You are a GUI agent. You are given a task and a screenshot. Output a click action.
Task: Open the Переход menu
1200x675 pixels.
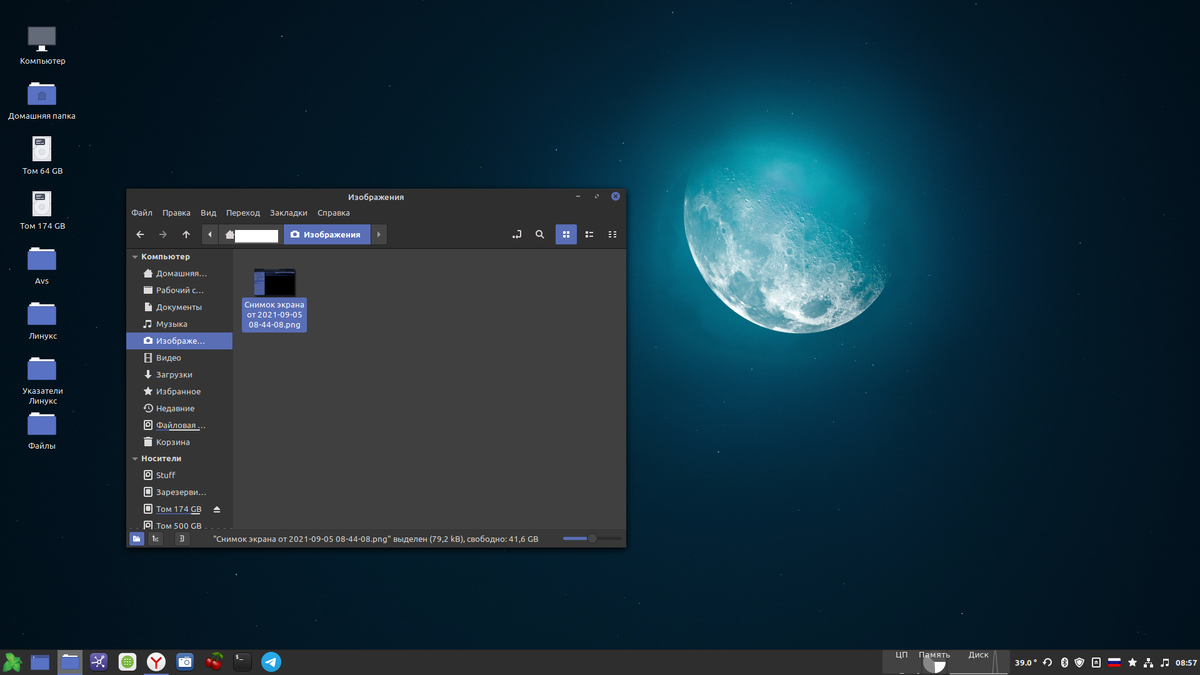coord(243,213)
